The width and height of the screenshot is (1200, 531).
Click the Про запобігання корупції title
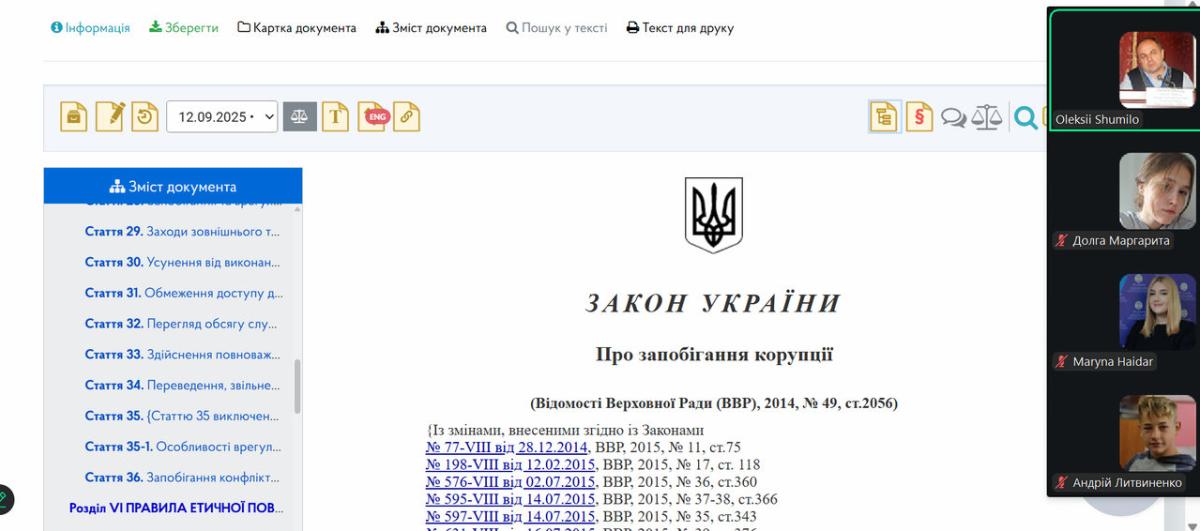(713, 355)
